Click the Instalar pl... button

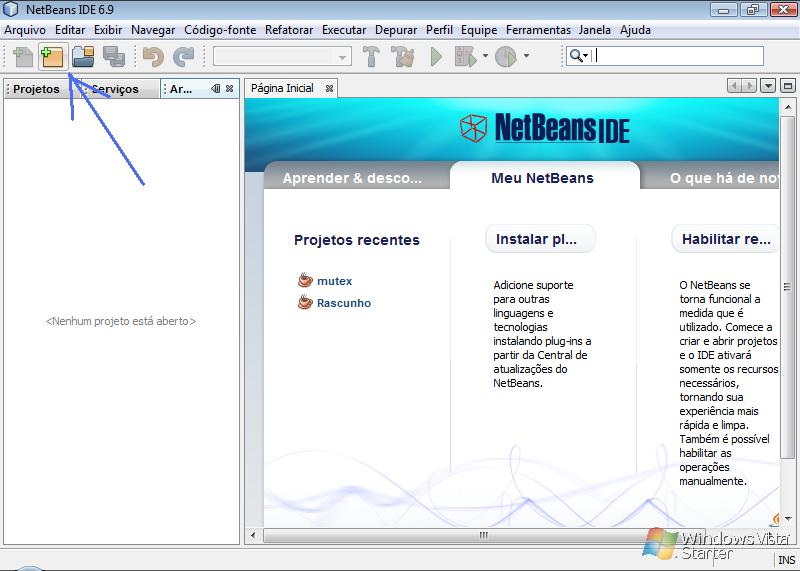[540, 239]
